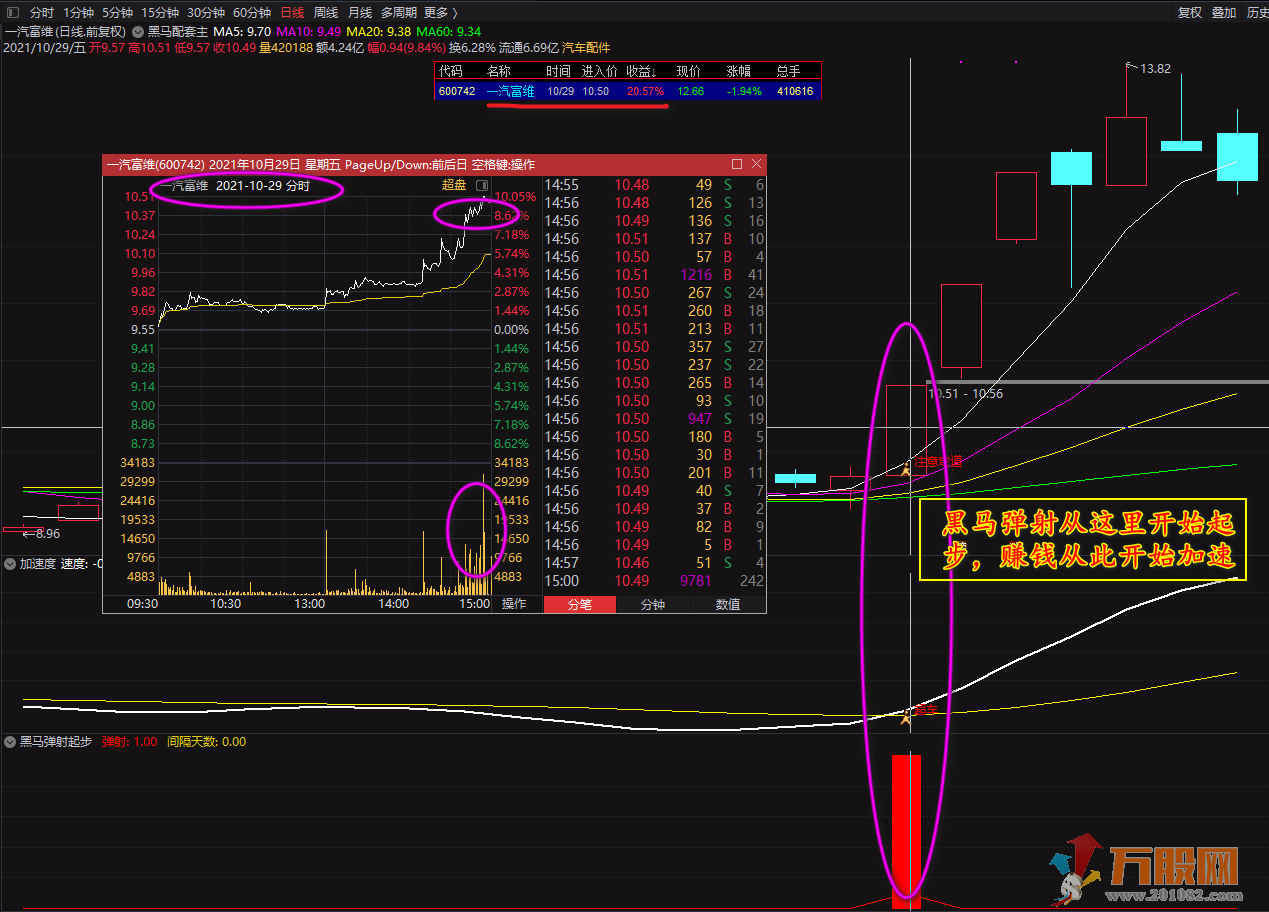The width and height of the screenshot is (1269, 912).
Task: Sort table by 收益 column header
Action: [x=640, y=71]
